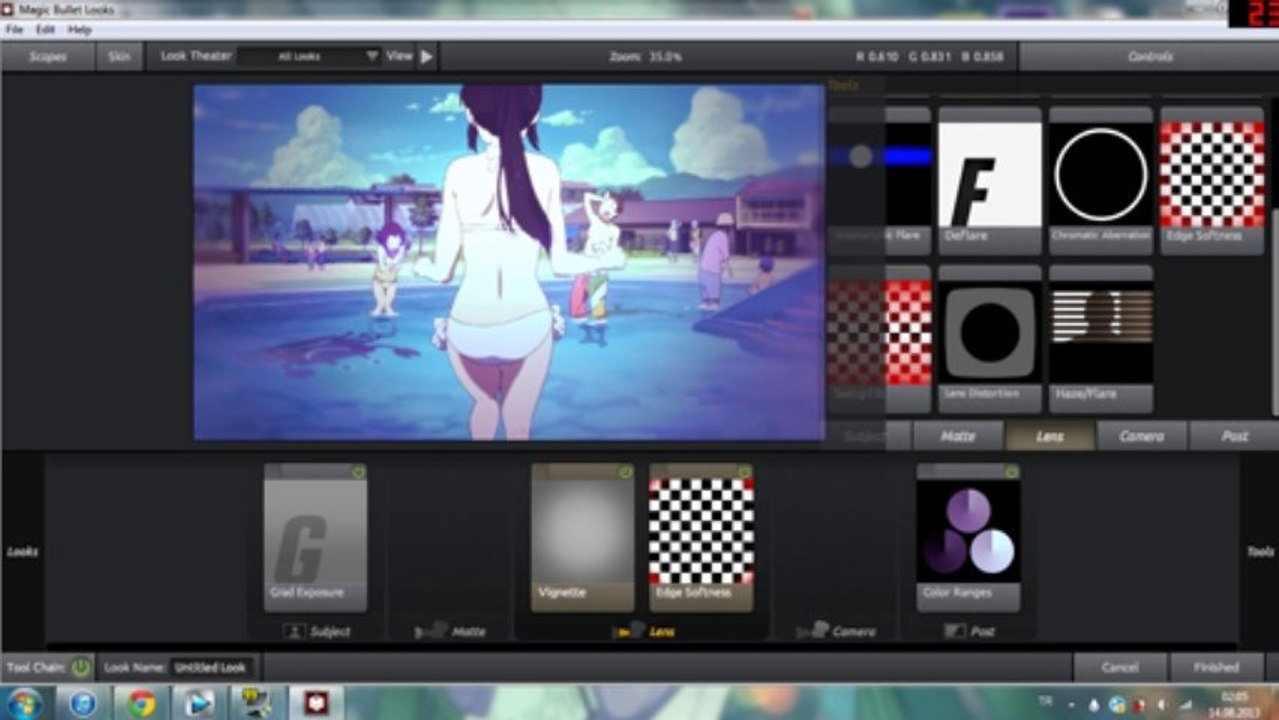
Task: Open the Looks drawer on left edge
Action: click(21, 551)
